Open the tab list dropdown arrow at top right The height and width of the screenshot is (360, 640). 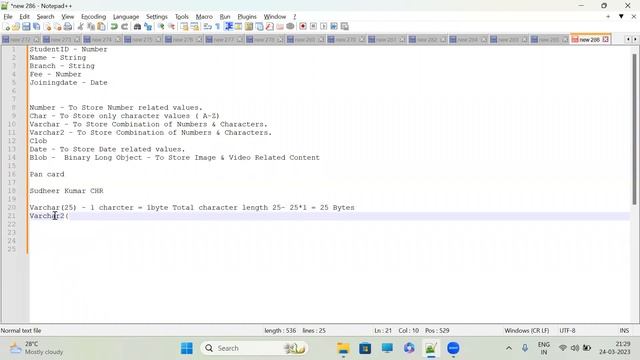click(621, 17)
